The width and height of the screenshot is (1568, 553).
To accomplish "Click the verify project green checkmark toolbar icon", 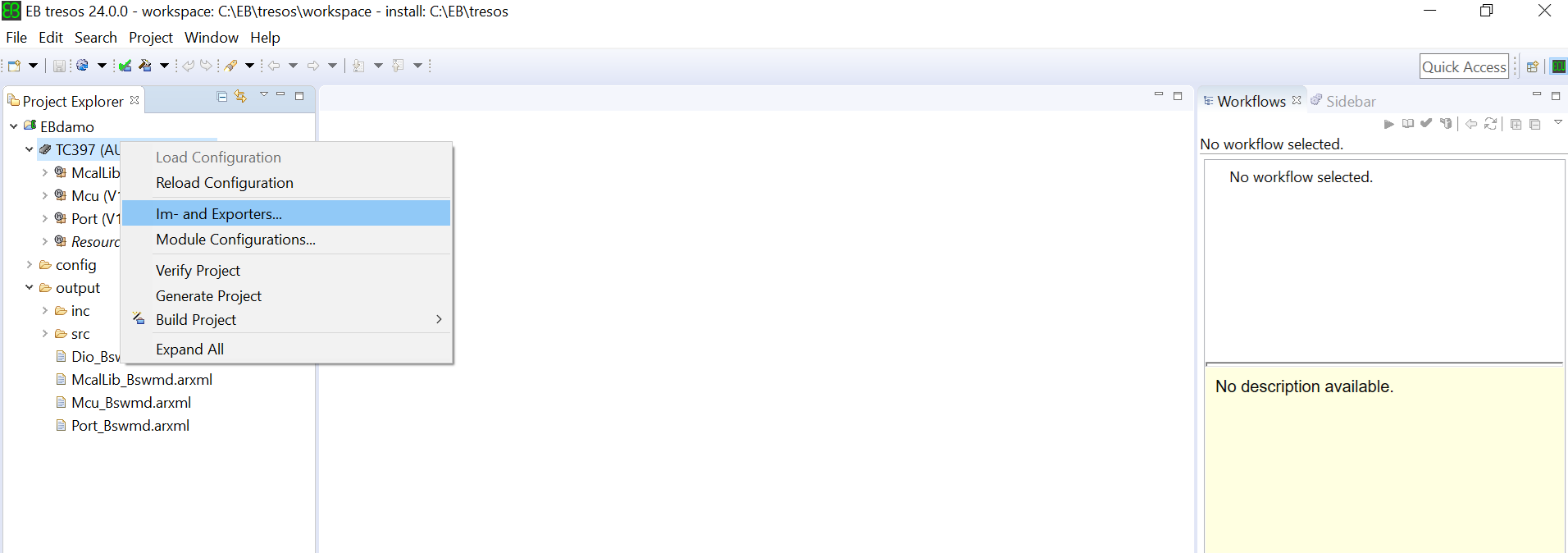I will pyautogui.click(x=125, y=66).
